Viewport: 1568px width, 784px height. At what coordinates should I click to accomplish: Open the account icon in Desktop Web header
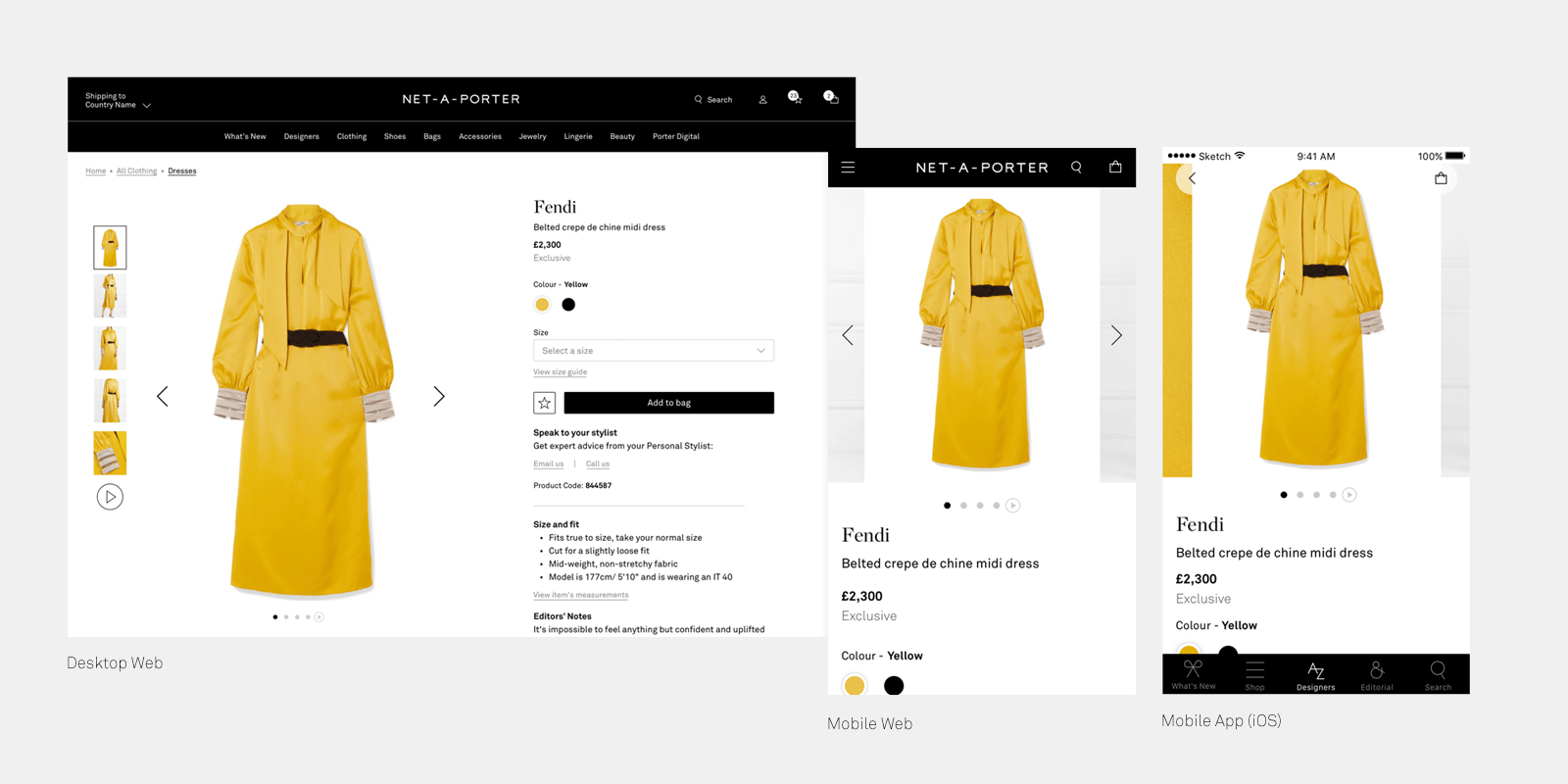pos(762,99)
